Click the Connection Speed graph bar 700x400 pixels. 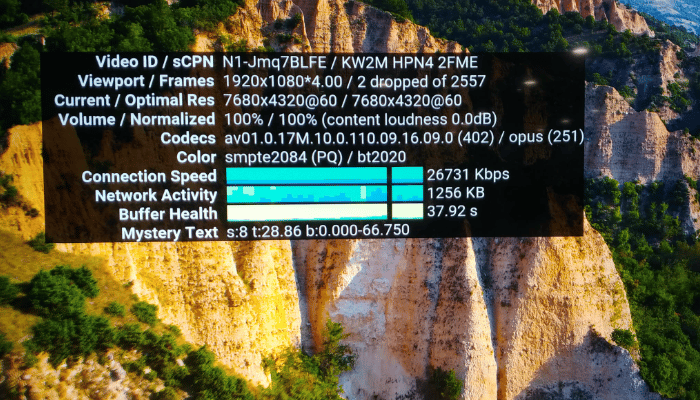pyautogui.click(x=325, y=175)
